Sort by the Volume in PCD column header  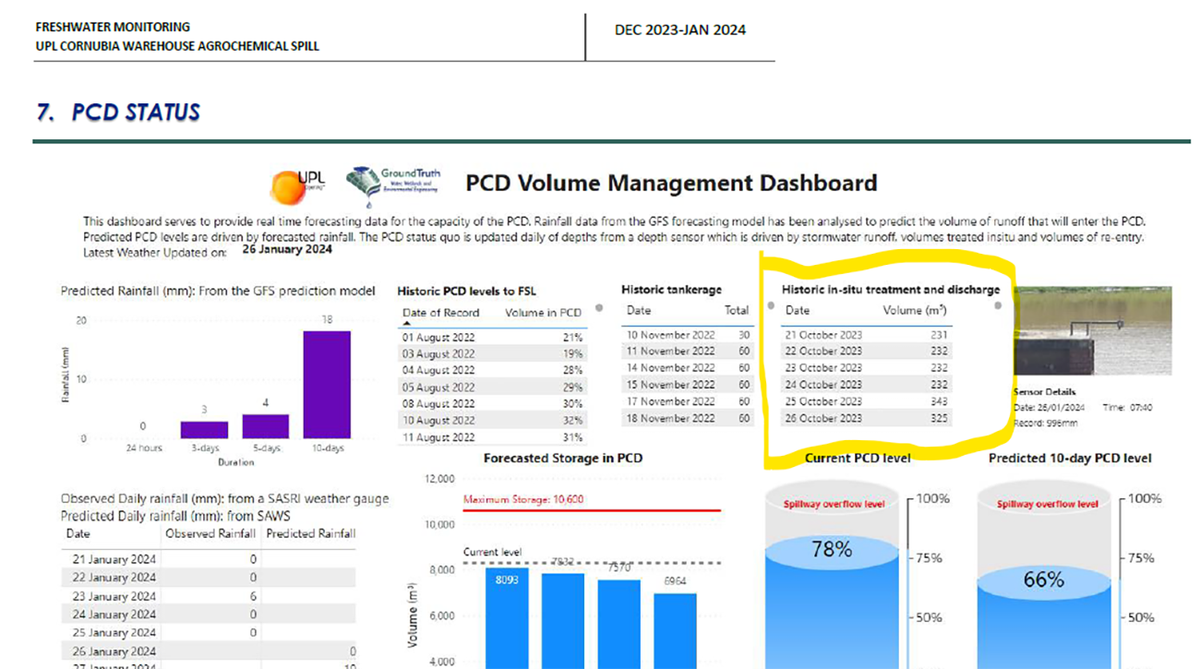coord(542,313)
